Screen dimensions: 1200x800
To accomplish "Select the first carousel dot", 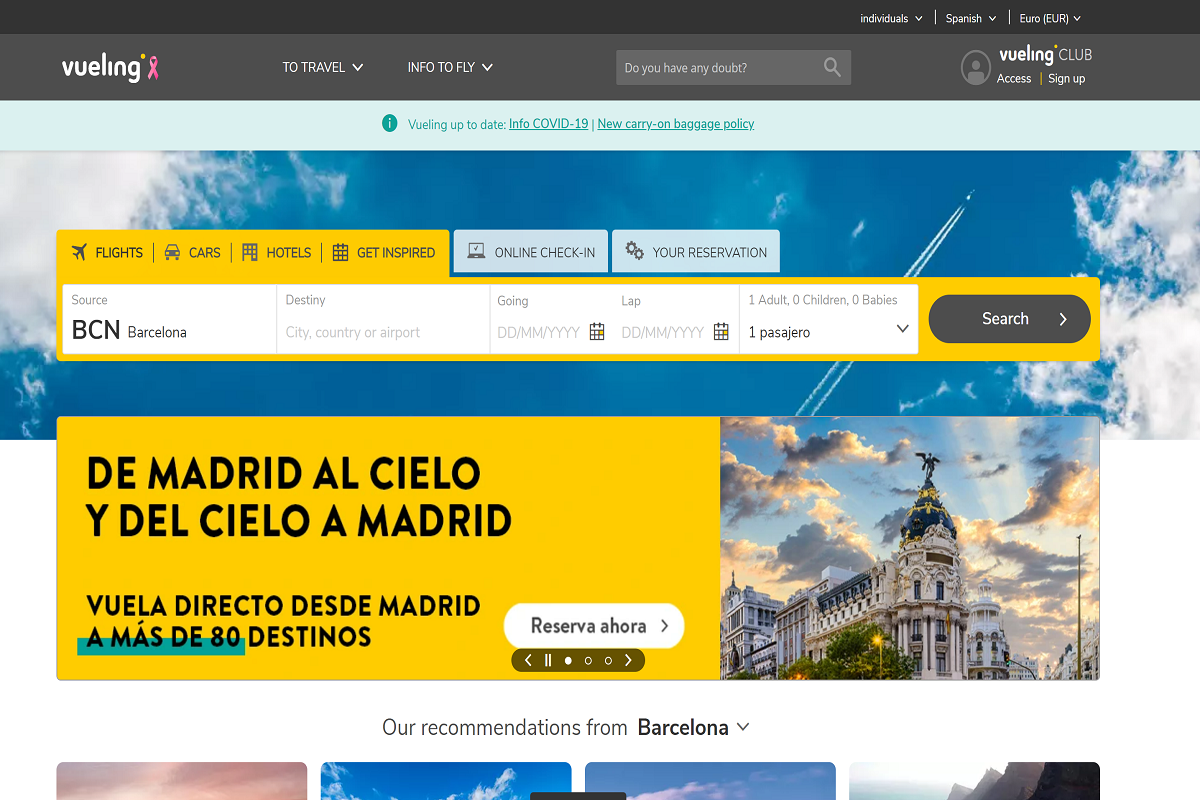I will (568, 660).
